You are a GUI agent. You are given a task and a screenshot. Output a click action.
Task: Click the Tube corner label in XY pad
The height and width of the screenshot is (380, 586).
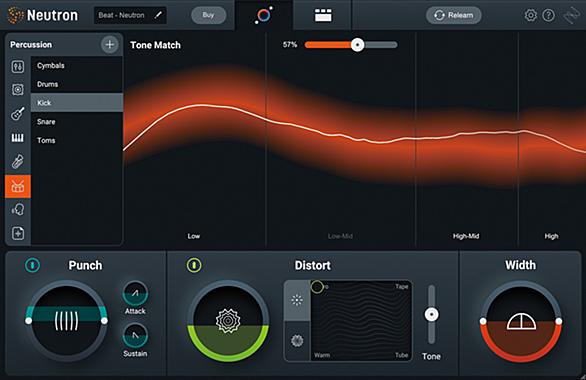[x=402, y=355]
